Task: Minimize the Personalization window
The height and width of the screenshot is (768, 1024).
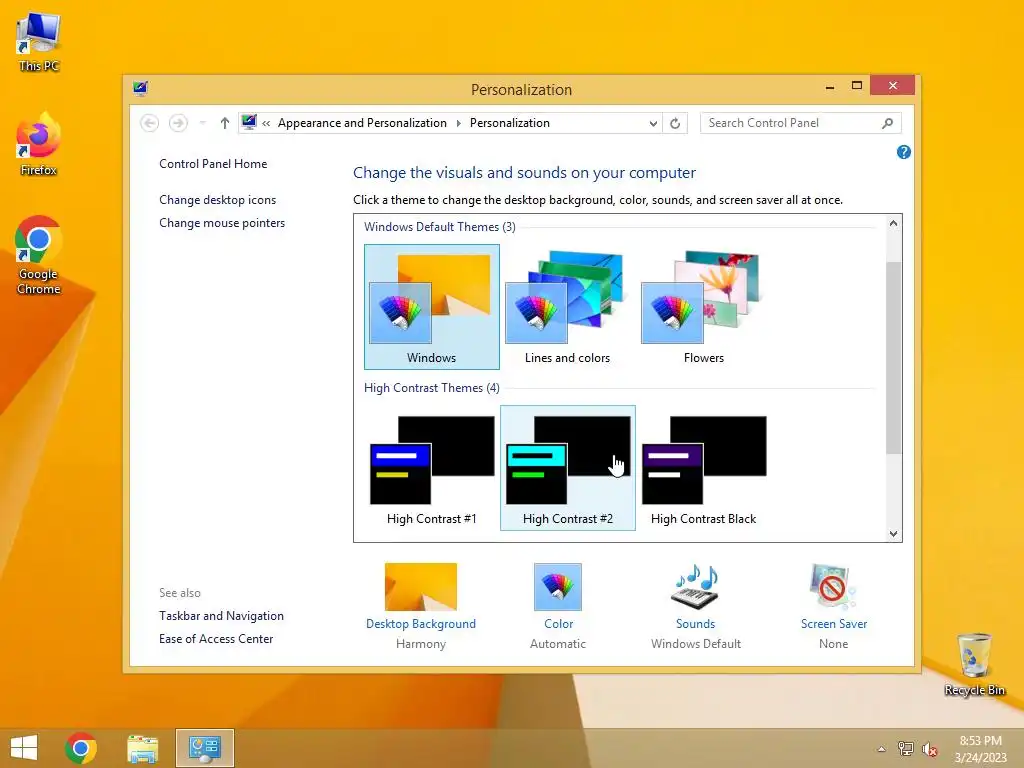Action: 830,86
